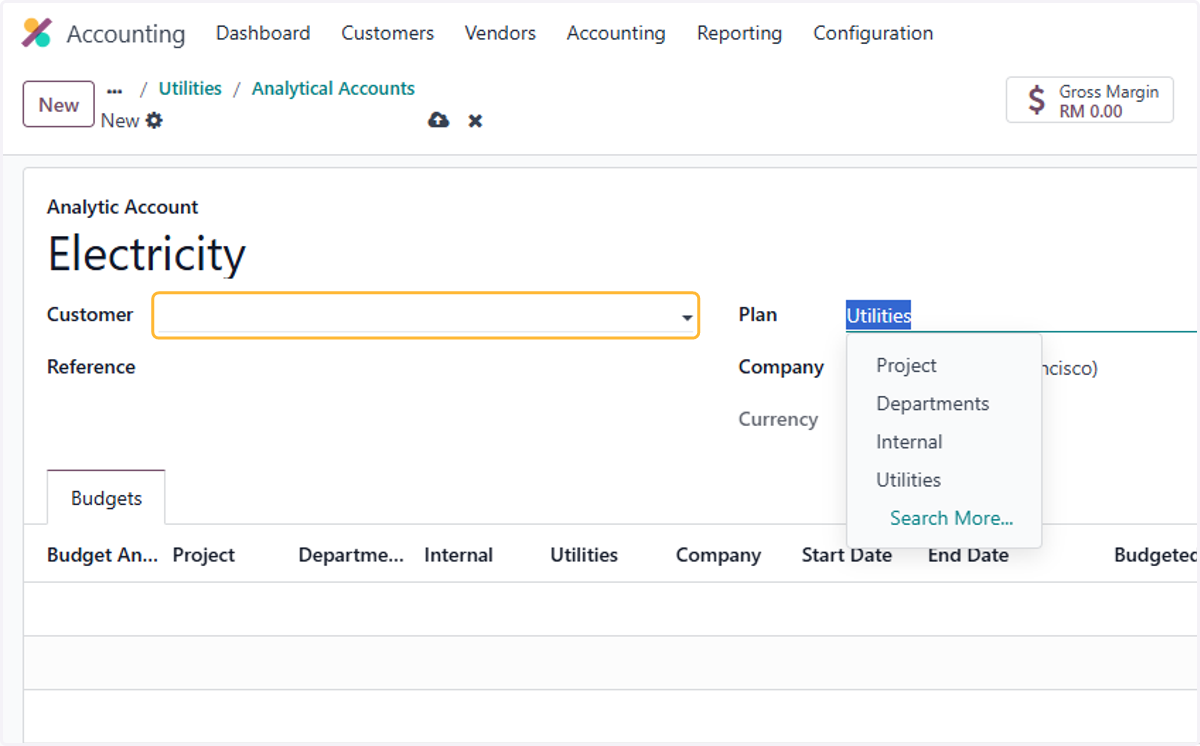Click the Internal column header
Viewport: 1200px width, 746px height.
458,555
